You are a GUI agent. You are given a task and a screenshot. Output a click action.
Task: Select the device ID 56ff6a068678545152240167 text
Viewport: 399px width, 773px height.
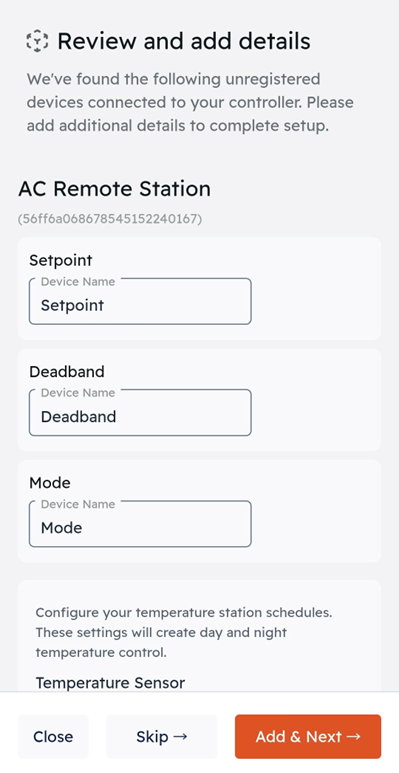pyautogui.click(x=109, y=218)
